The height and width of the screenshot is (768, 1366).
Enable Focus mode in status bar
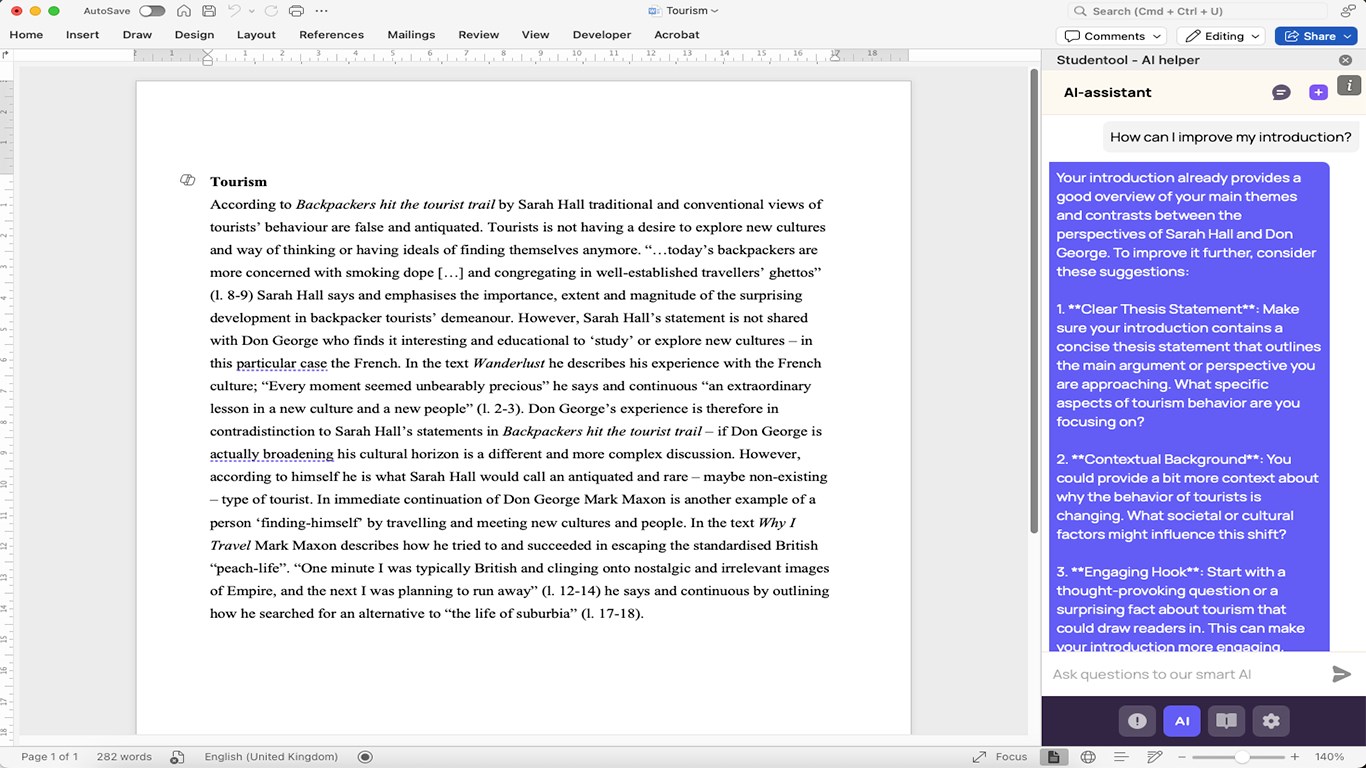1000,757
